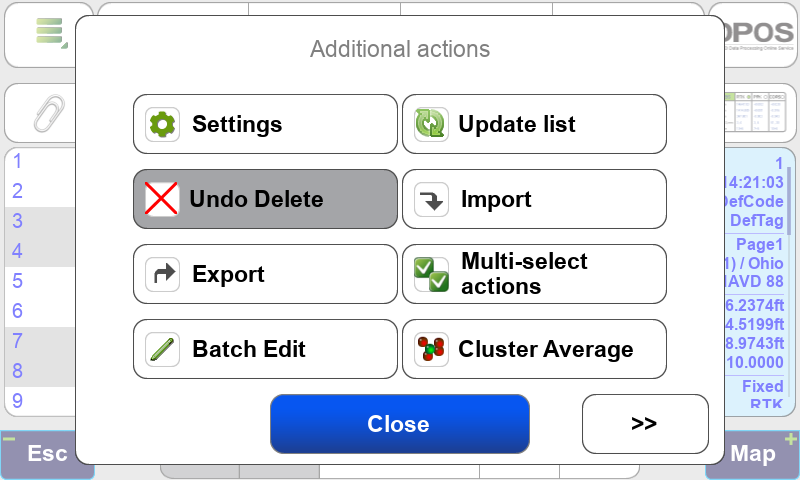Screen dimensions: 800x480
Task: Open Settings via green gear icon
Action: coord(162,124)
